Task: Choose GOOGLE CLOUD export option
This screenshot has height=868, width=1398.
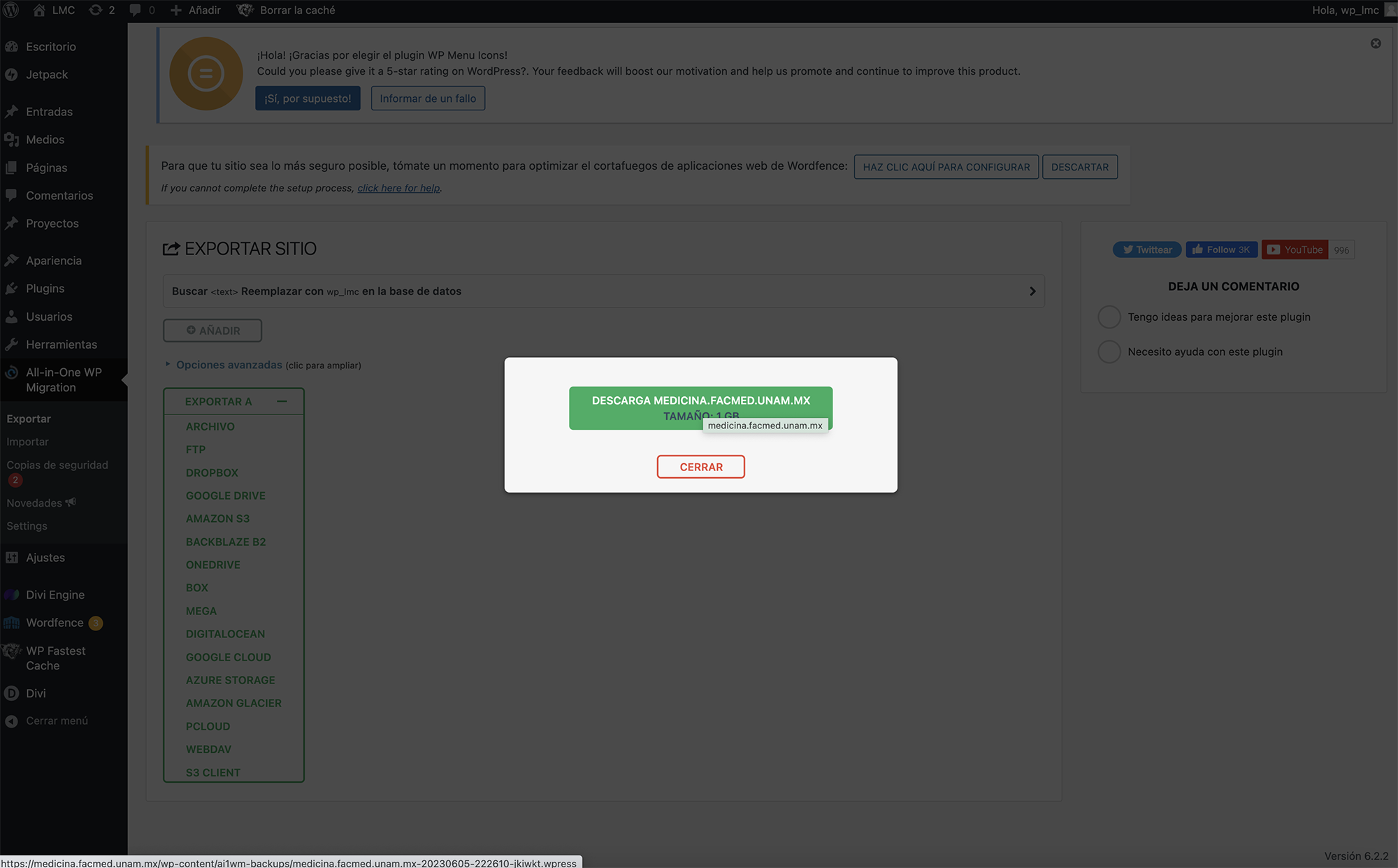Action: [228, 657]
